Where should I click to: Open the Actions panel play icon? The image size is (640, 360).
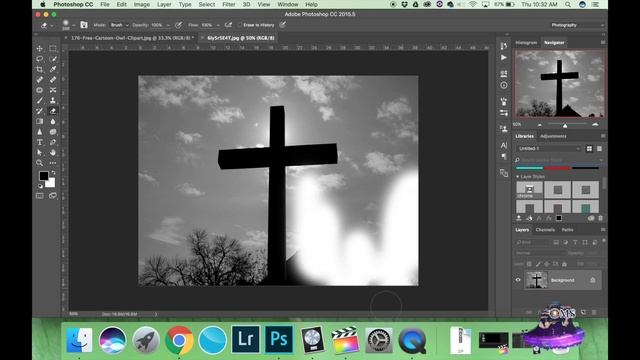point(504,58)
